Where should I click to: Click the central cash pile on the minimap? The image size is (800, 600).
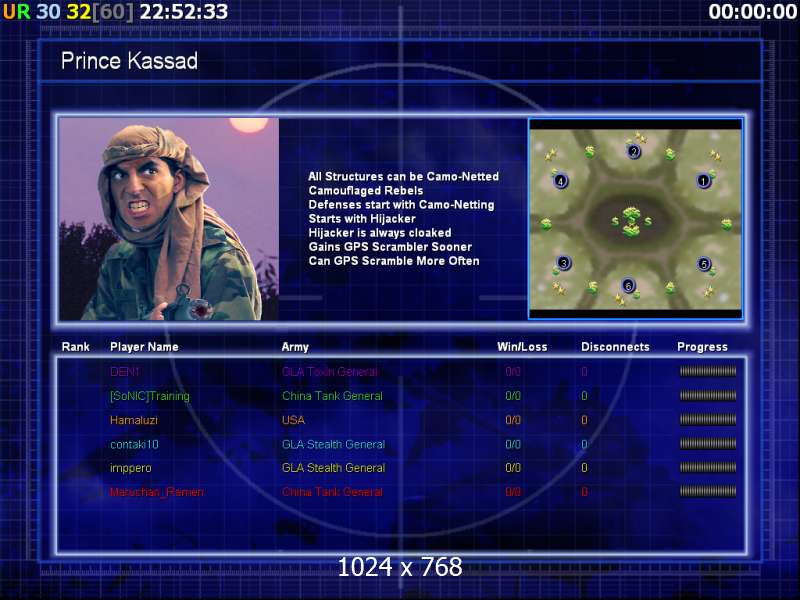(632, 221)
